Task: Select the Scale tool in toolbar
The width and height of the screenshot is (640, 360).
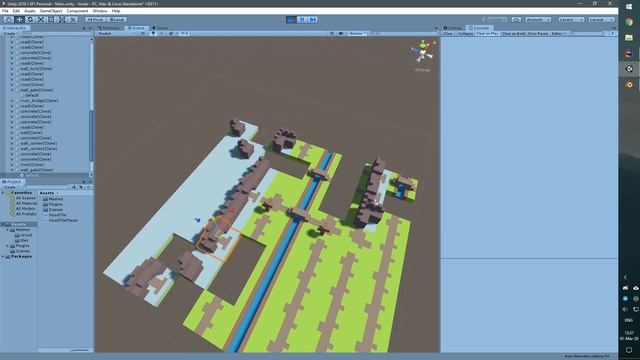Action: click(x=40, y=19)
